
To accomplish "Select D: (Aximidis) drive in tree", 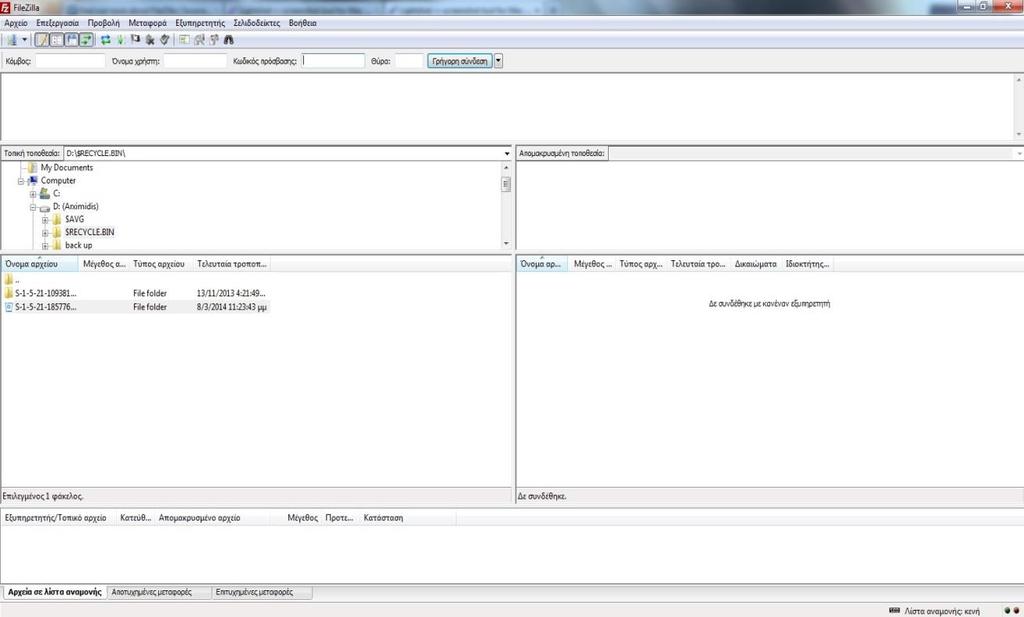I will point(75,206).
